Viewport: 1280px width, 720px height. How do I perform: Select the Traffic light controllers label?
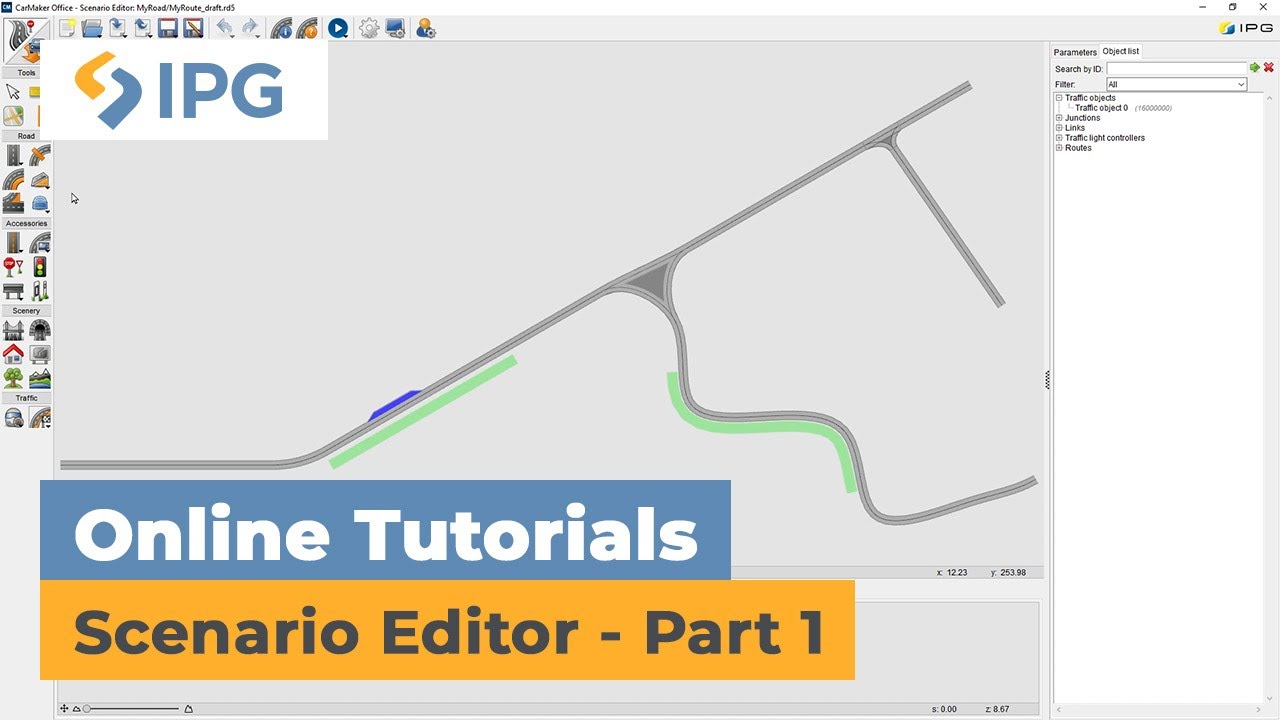pyautogui.click(x=1105, y=138)
